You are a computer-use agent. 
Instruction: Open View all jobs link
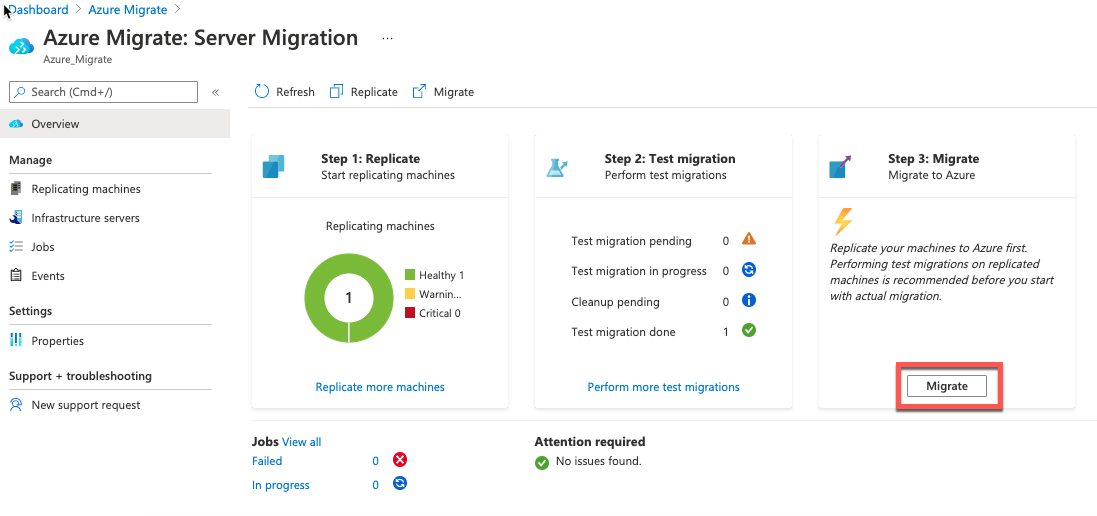302,442
